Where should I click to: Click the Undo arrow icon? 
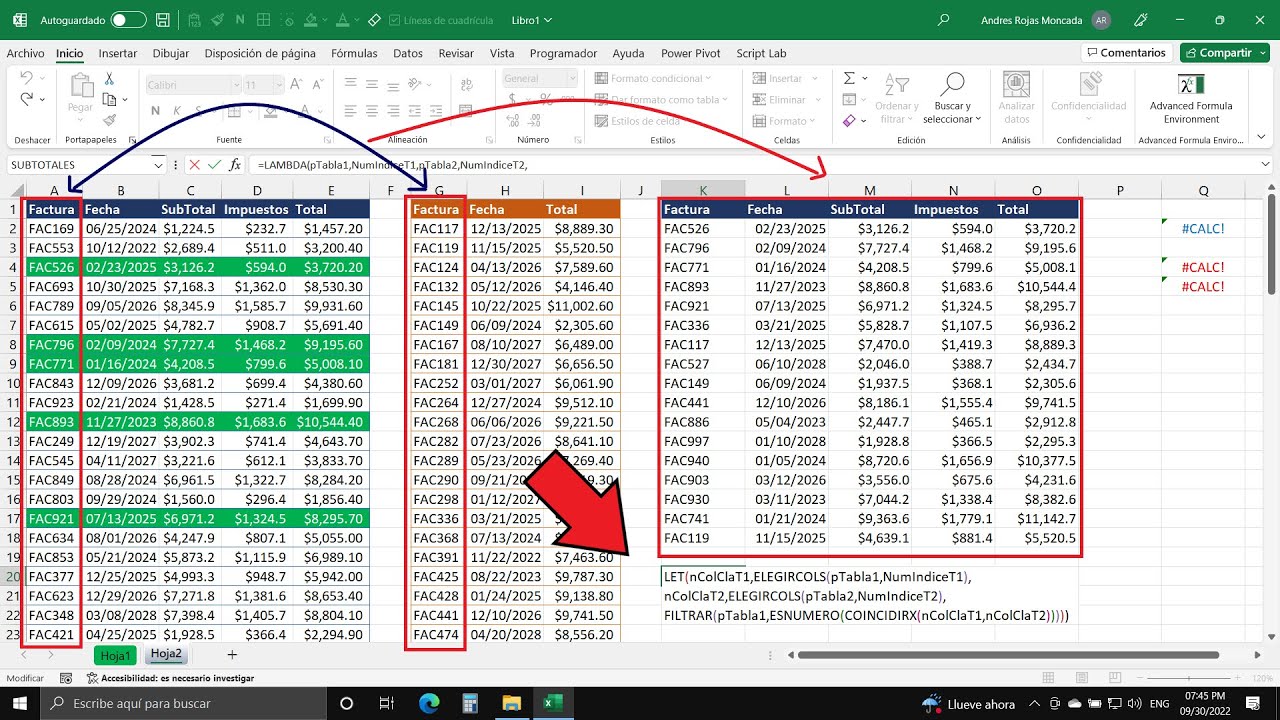pos(26,78)
